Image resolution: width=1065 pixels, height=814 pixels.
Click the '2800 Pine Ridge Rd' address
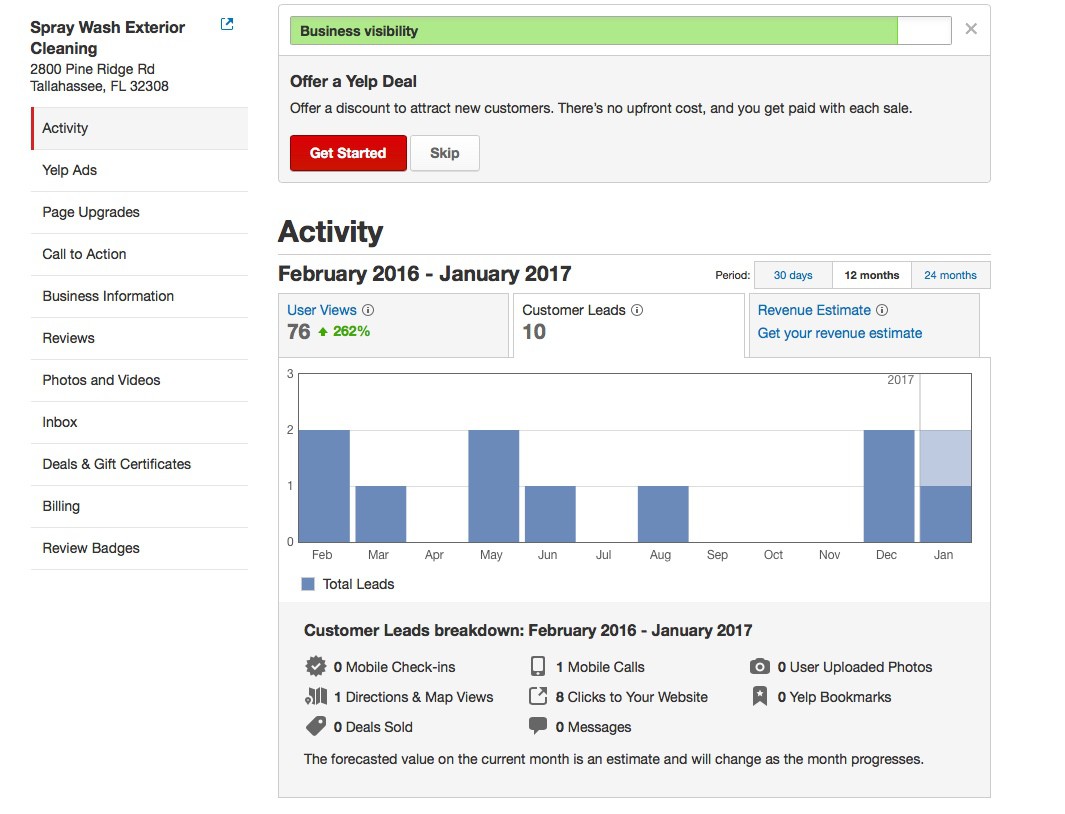[x=92, y=69]
